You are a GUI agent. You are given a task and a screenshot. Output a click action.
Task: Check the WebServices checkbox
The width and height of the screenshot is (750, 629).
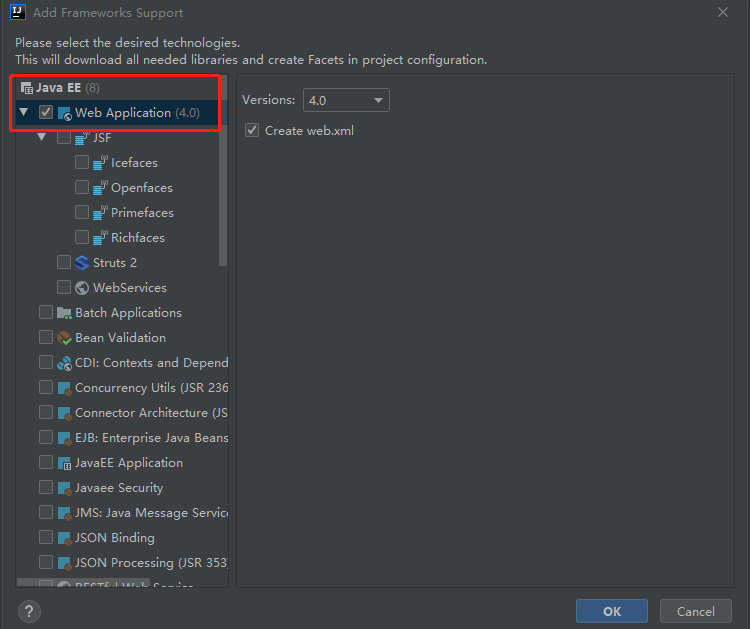coord(64,287)
